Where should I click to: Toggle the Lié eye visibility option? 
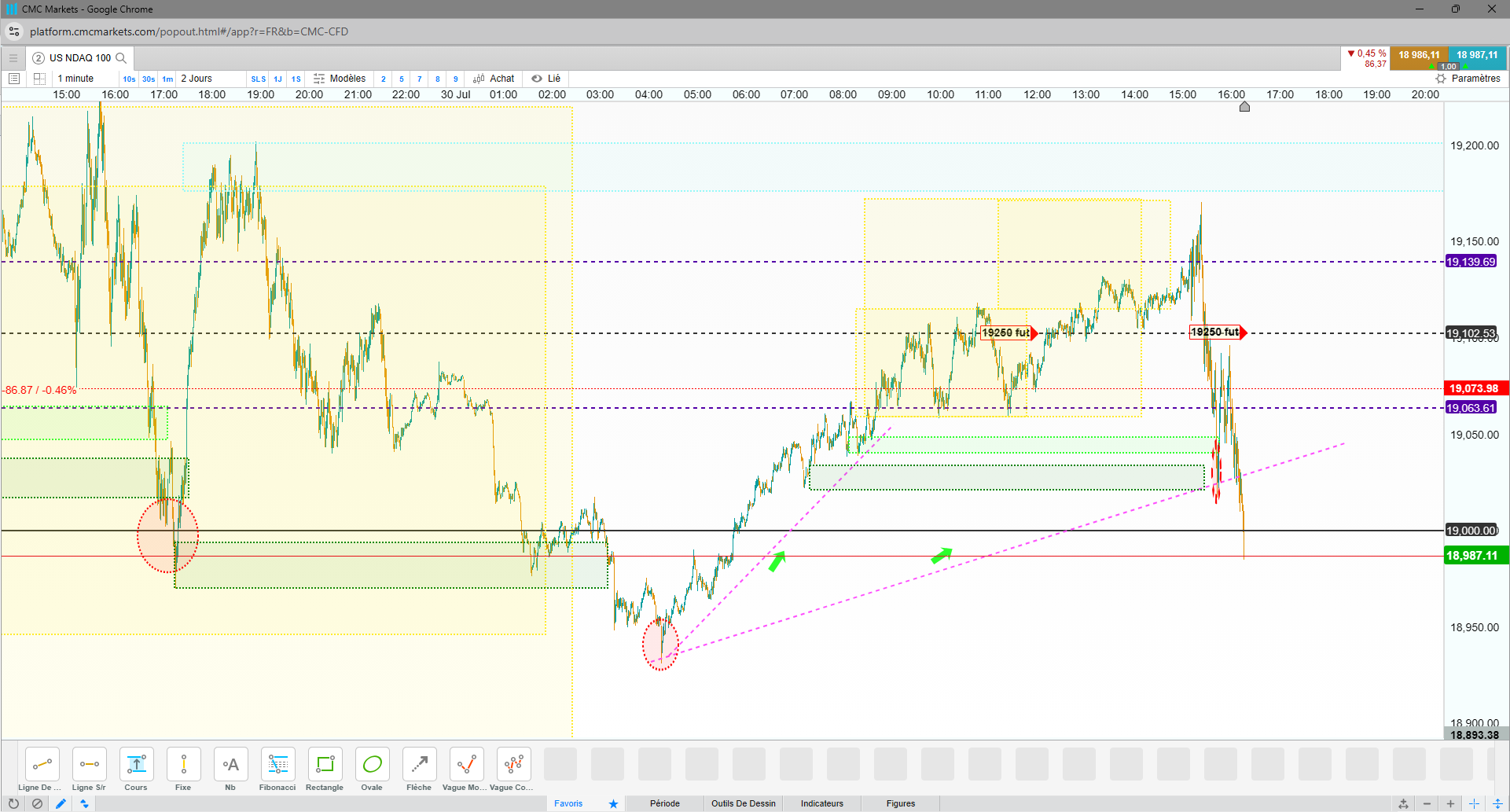(546, 79)
